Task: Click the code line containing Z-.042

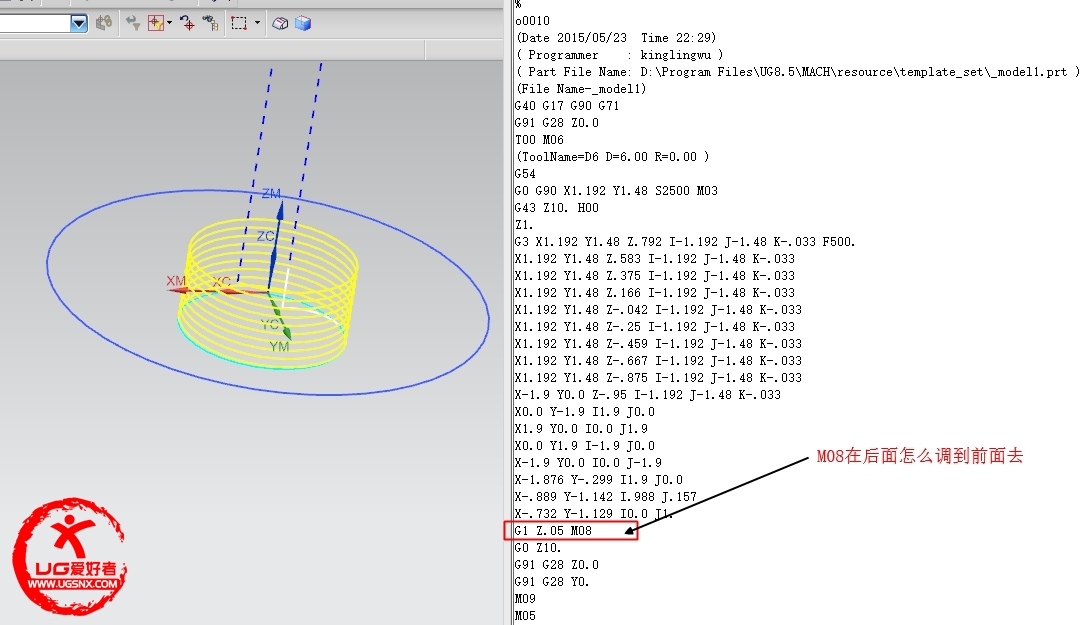Action: pyautogui.click(x=658, y=309)
